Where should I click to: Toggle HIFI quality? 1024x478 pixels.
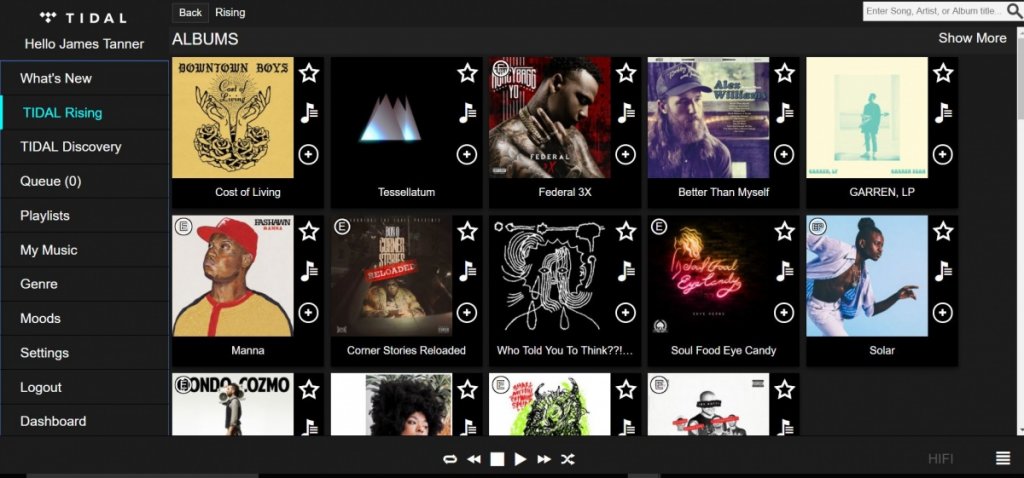940,459
